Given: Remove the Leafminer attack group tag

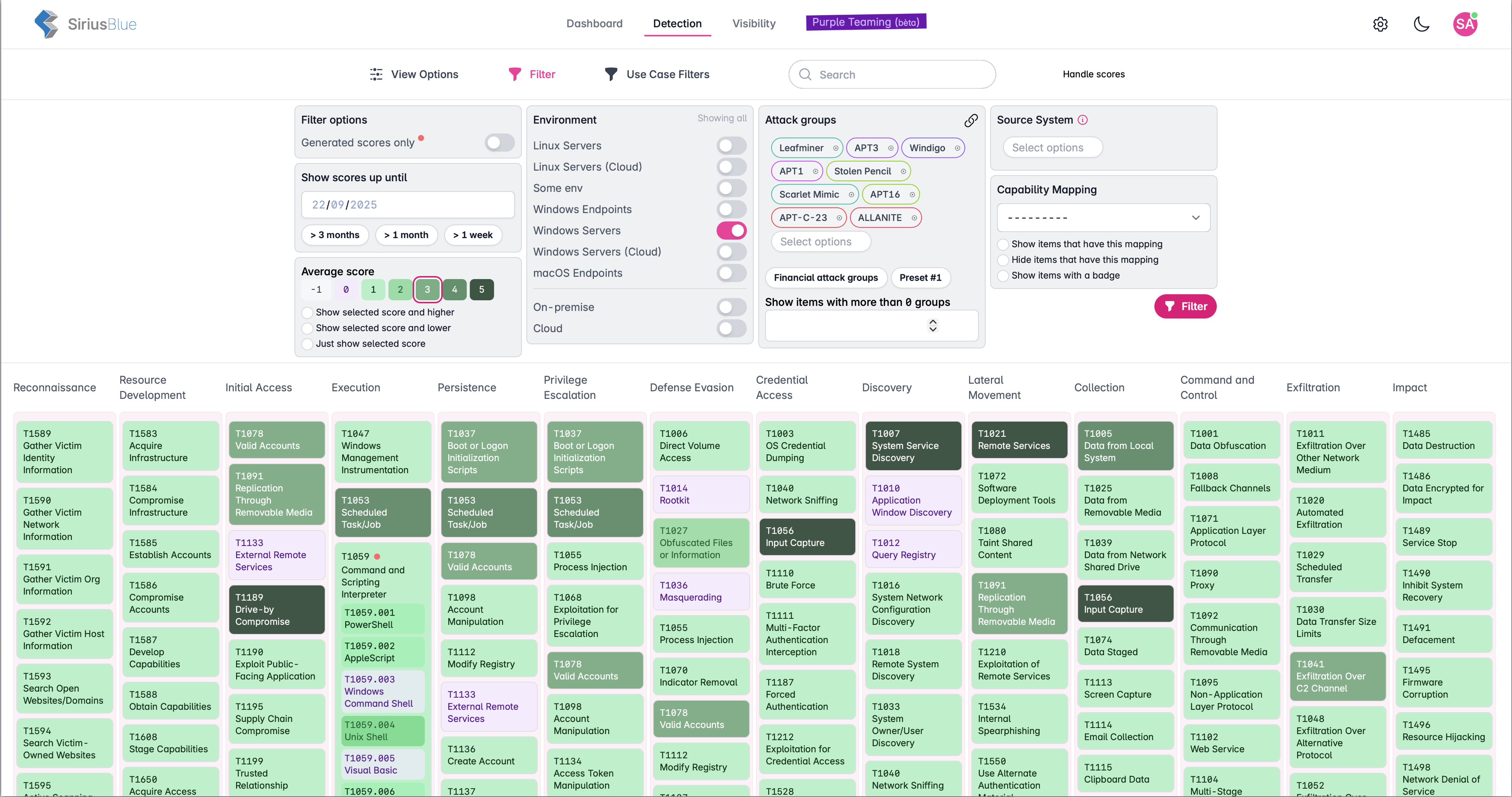Looking at the screenshot, I should [835, 148].
